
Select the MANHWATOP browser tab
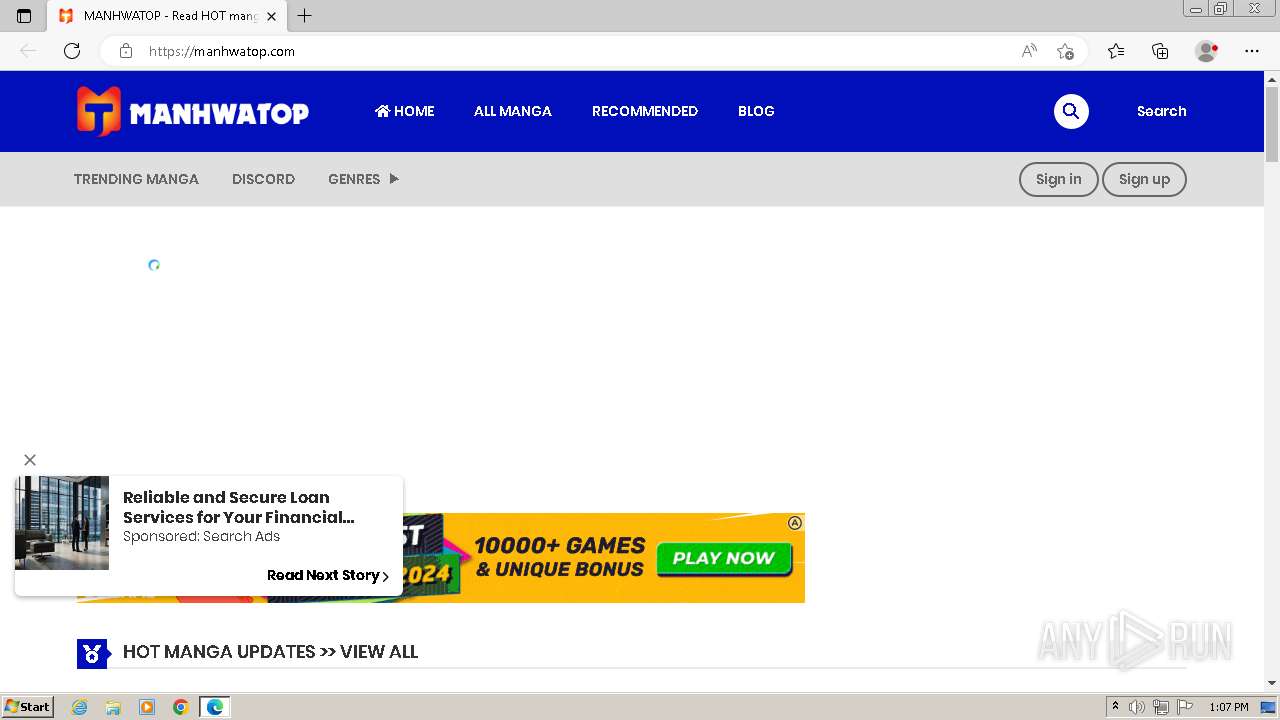pos(166,16)
